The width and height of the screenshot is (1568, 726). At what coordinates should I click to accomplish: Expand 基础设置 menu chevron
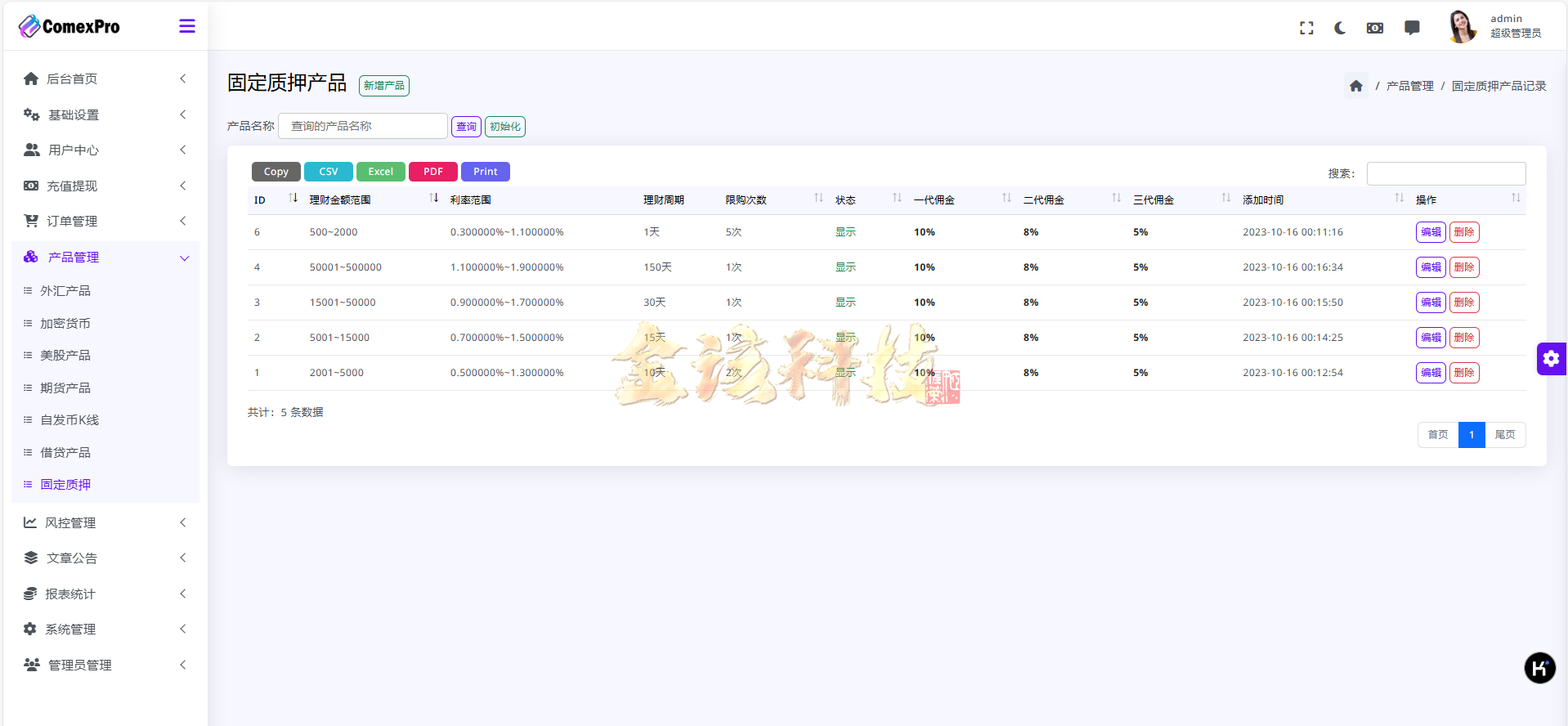(x=183, y=114)
